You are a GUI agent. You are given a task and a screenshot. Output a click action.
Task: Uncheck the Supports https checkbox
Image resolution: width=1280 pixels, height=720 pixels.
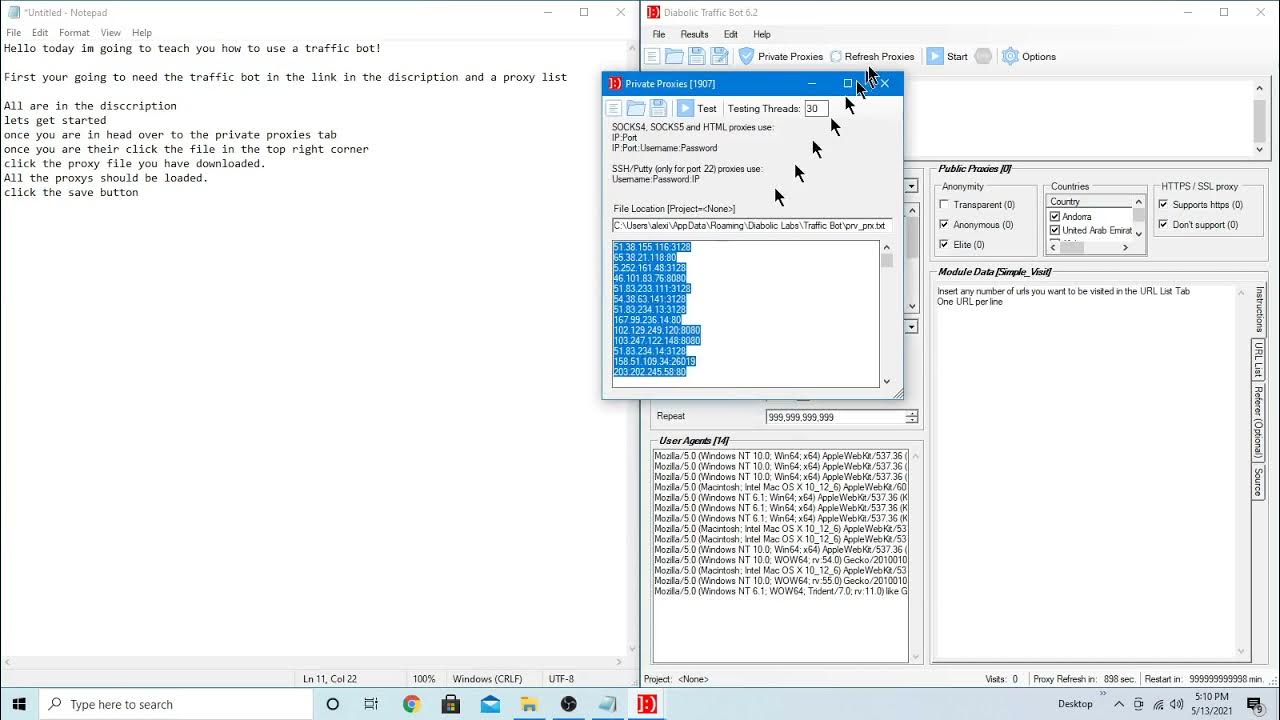[x=1163, y=204]
